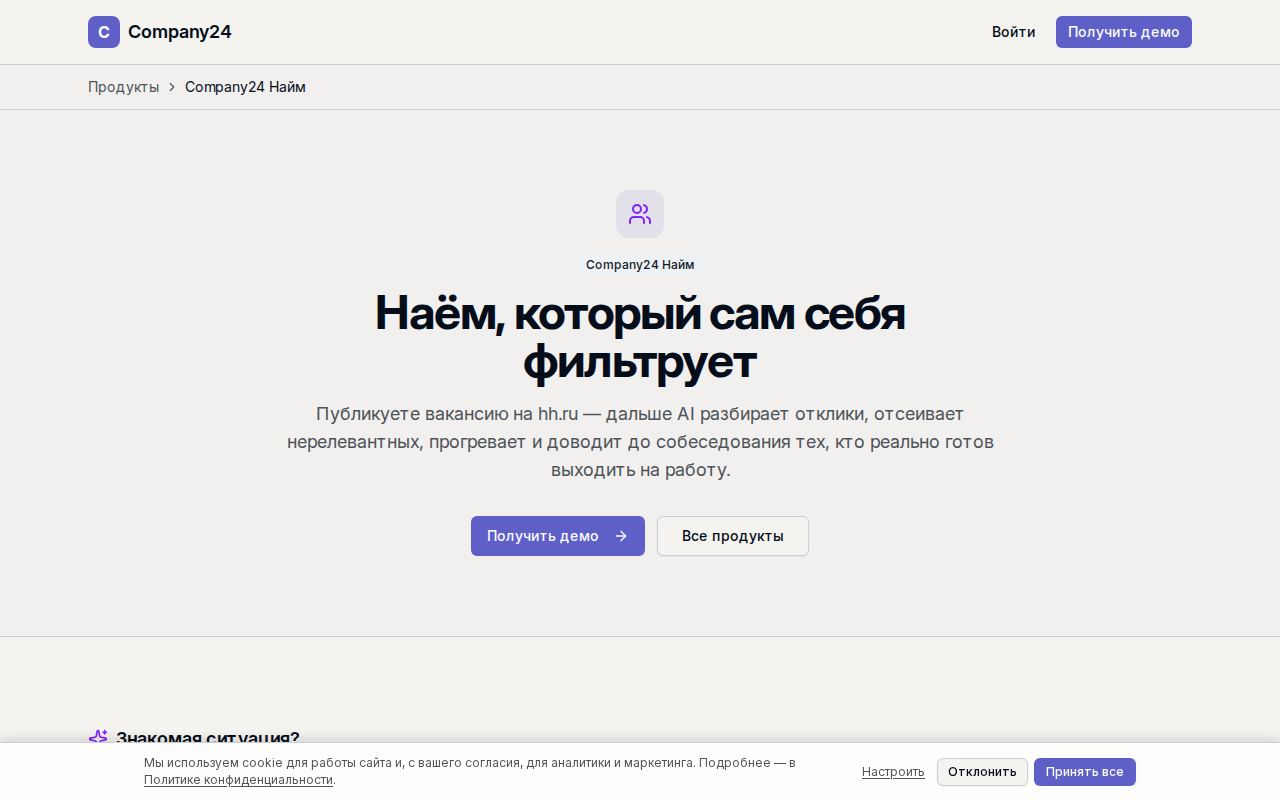This screenshot has height=800, width=1280.
Task: Click the users icon above the headline
Action: [x=640, y=214]
